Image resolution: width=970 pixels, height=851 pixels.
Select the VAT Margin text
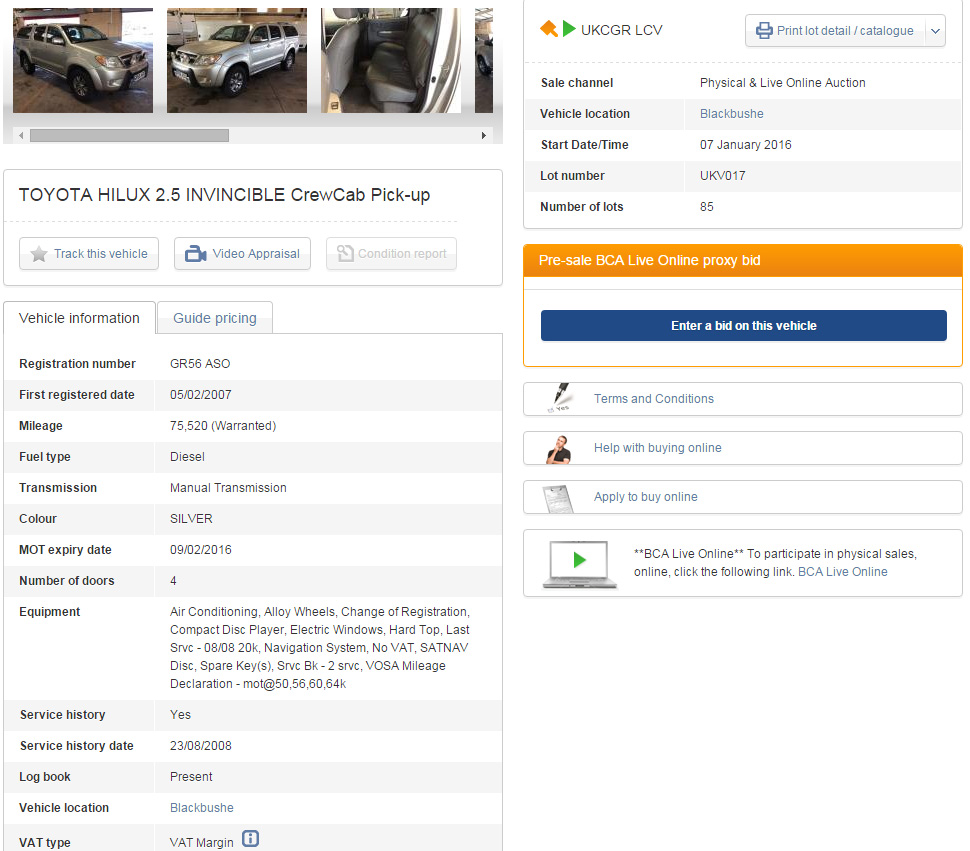click(x=202, y=842)
